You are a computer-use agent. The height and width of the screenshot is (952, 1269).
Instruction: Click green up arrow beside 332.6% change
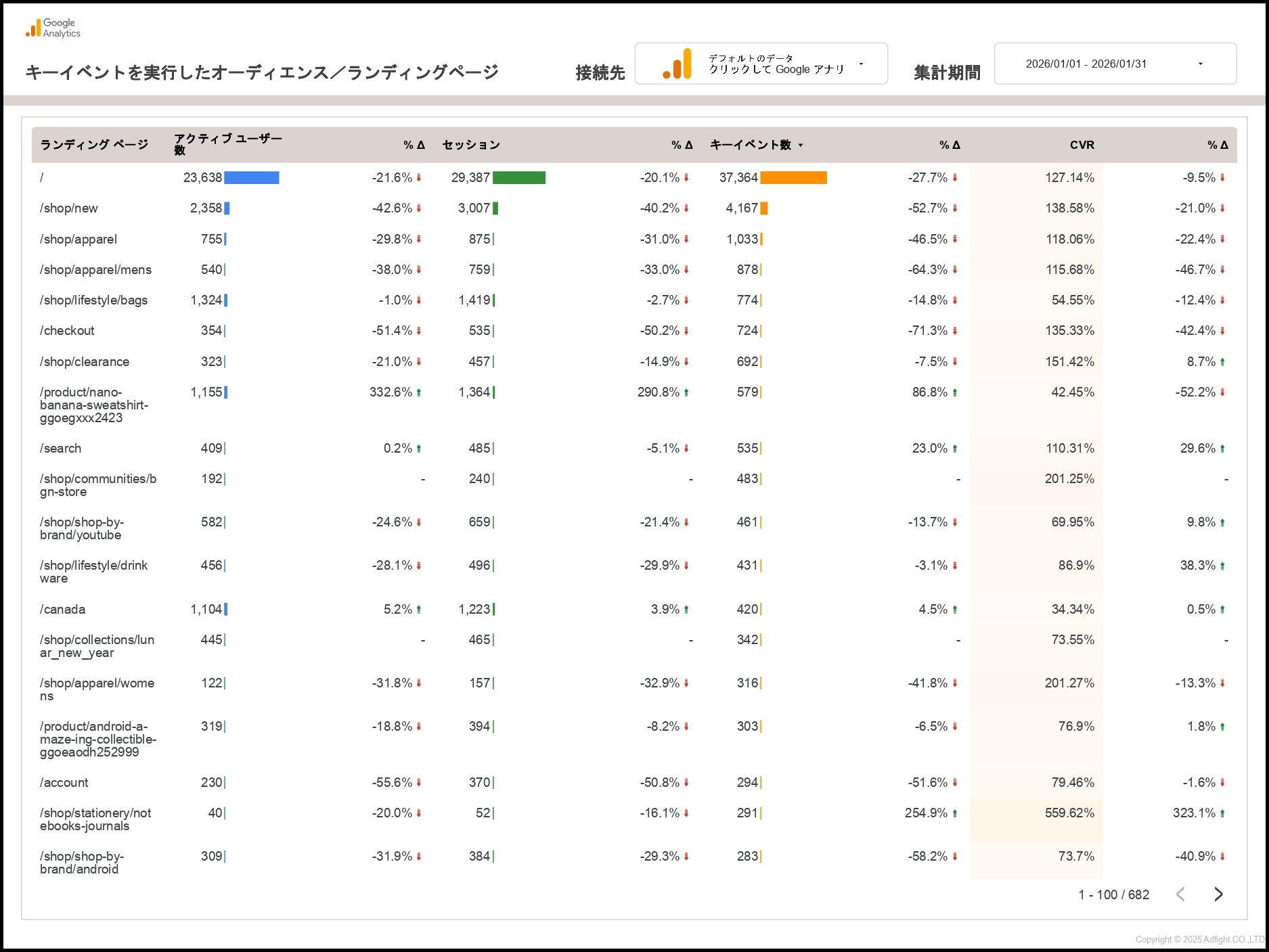point(419,393)
